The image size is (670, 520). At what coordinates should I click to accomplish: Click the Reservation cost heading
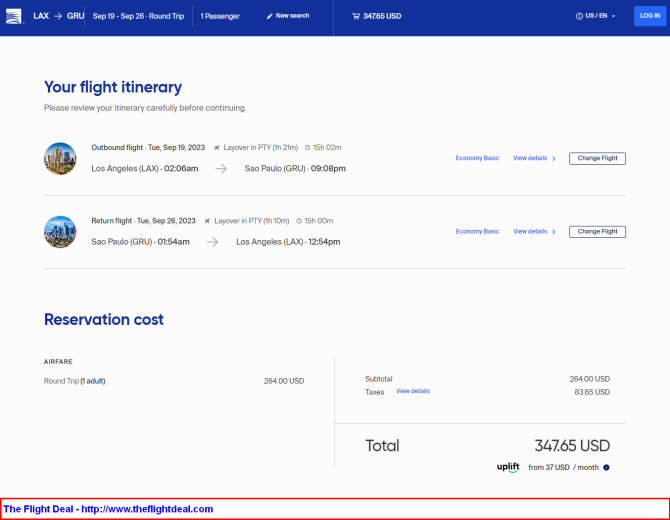tap(104, 319)
